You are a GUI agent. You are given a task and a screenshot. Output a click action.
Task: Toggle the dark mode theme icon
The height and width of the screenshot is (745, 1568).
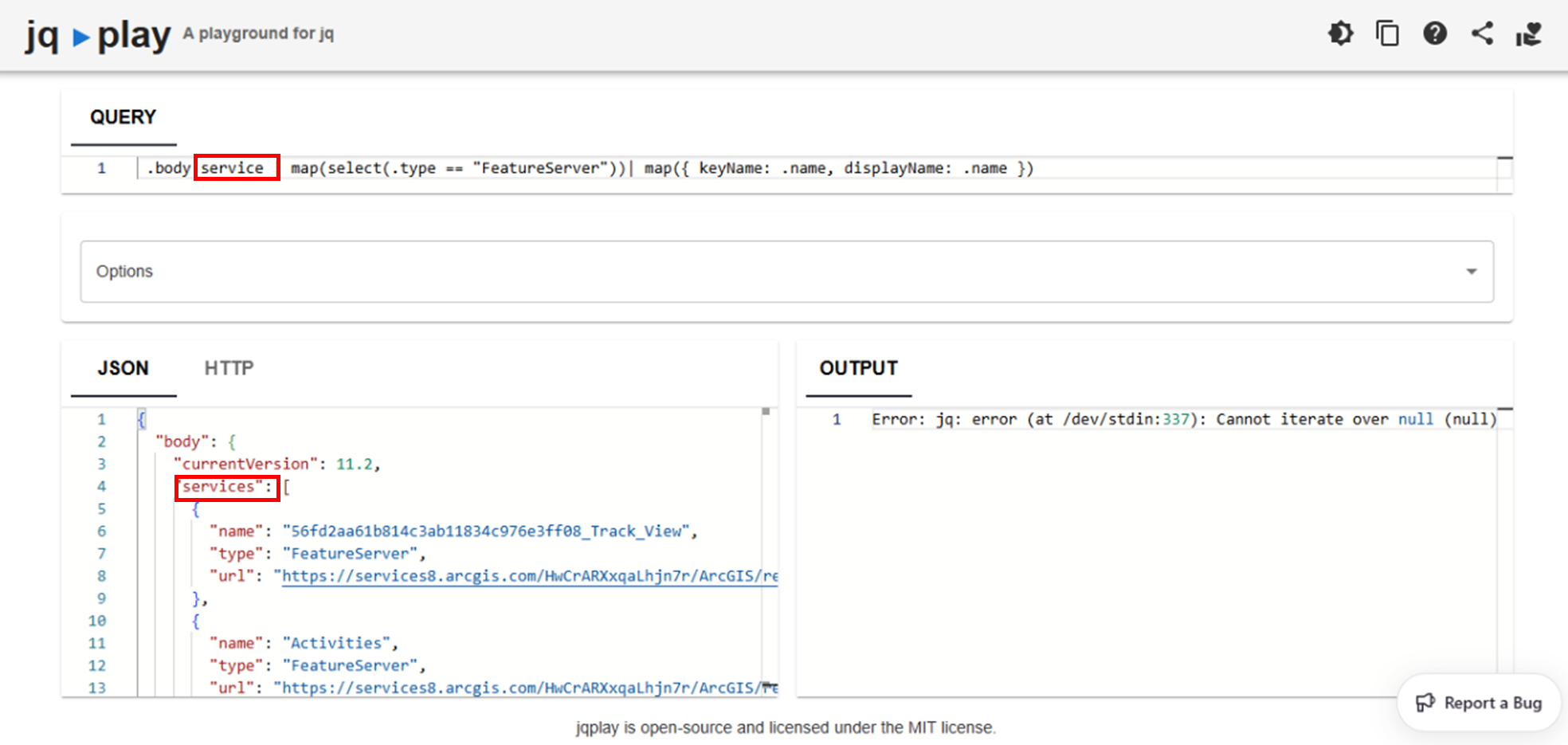1340,33
